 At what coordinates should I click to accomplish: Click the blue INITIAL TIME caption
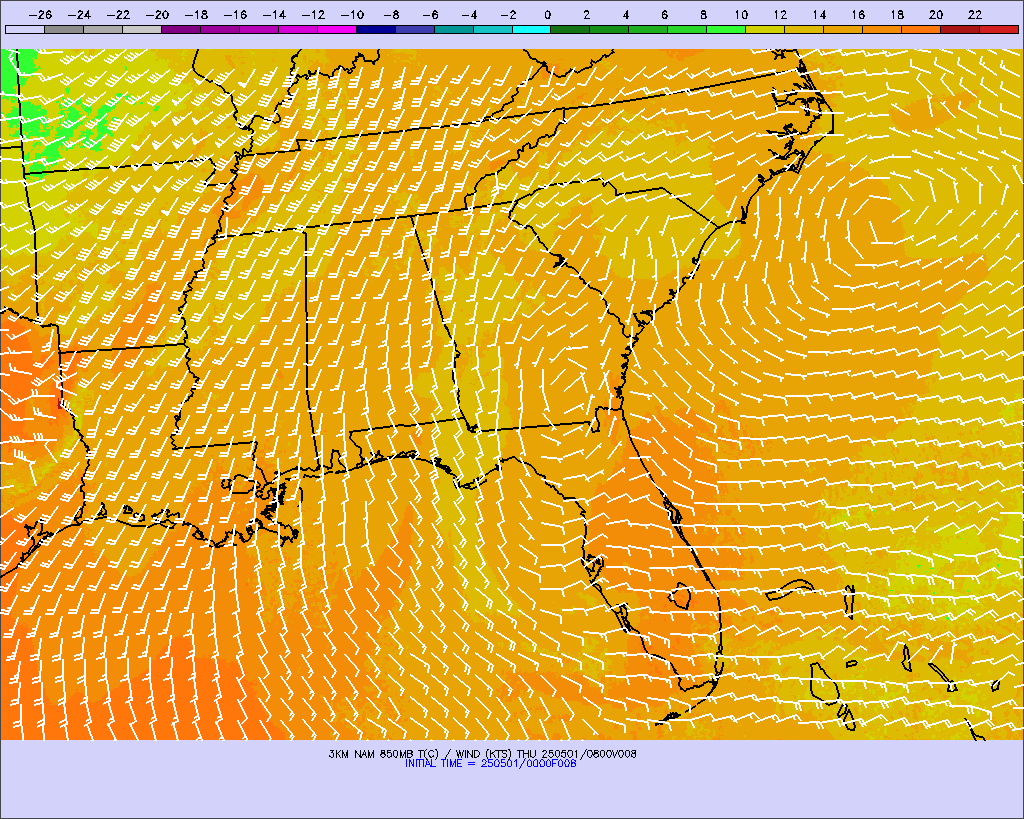pos(490,763)
